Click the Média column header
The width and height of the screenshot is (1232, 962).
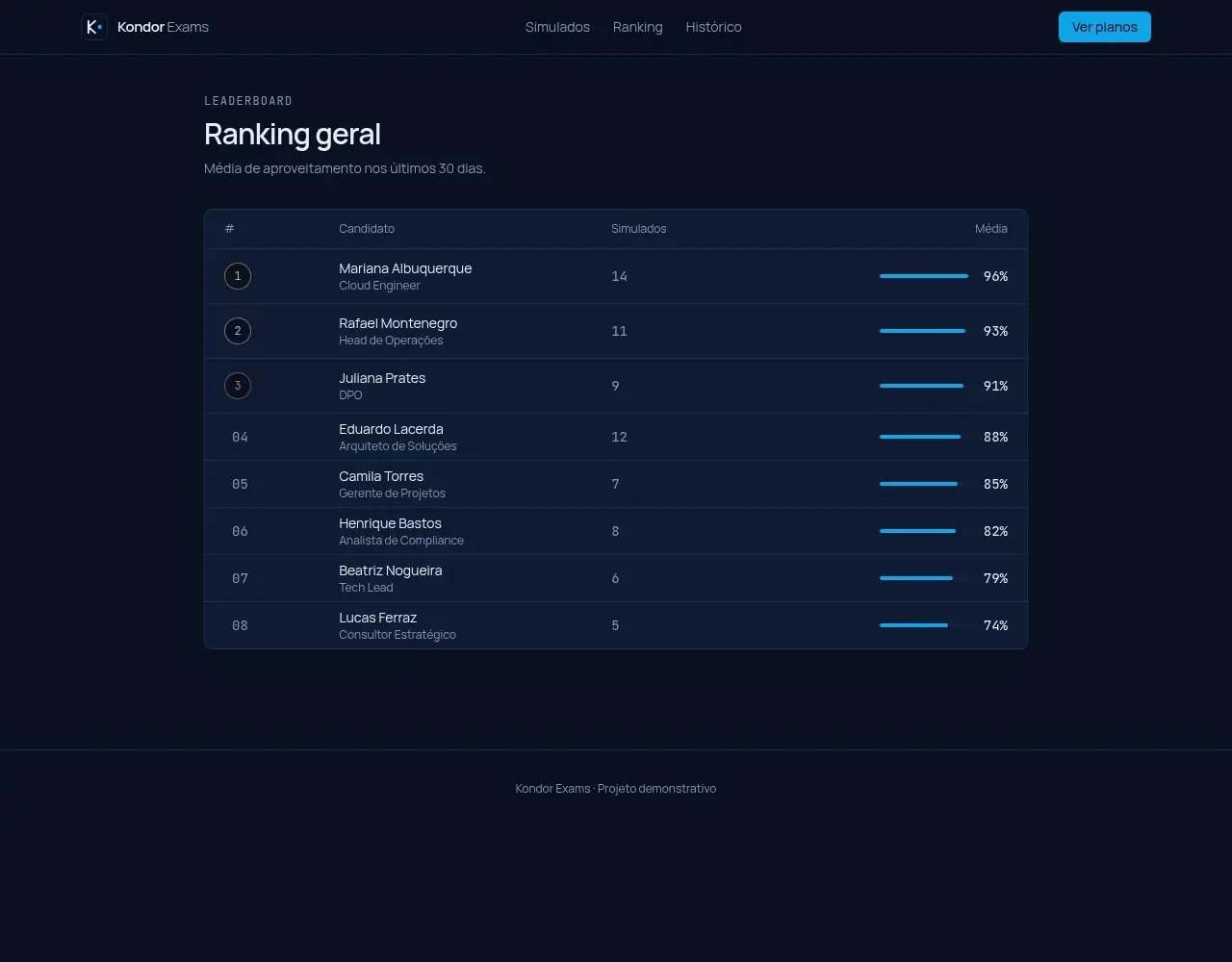(x=991, y=229)
